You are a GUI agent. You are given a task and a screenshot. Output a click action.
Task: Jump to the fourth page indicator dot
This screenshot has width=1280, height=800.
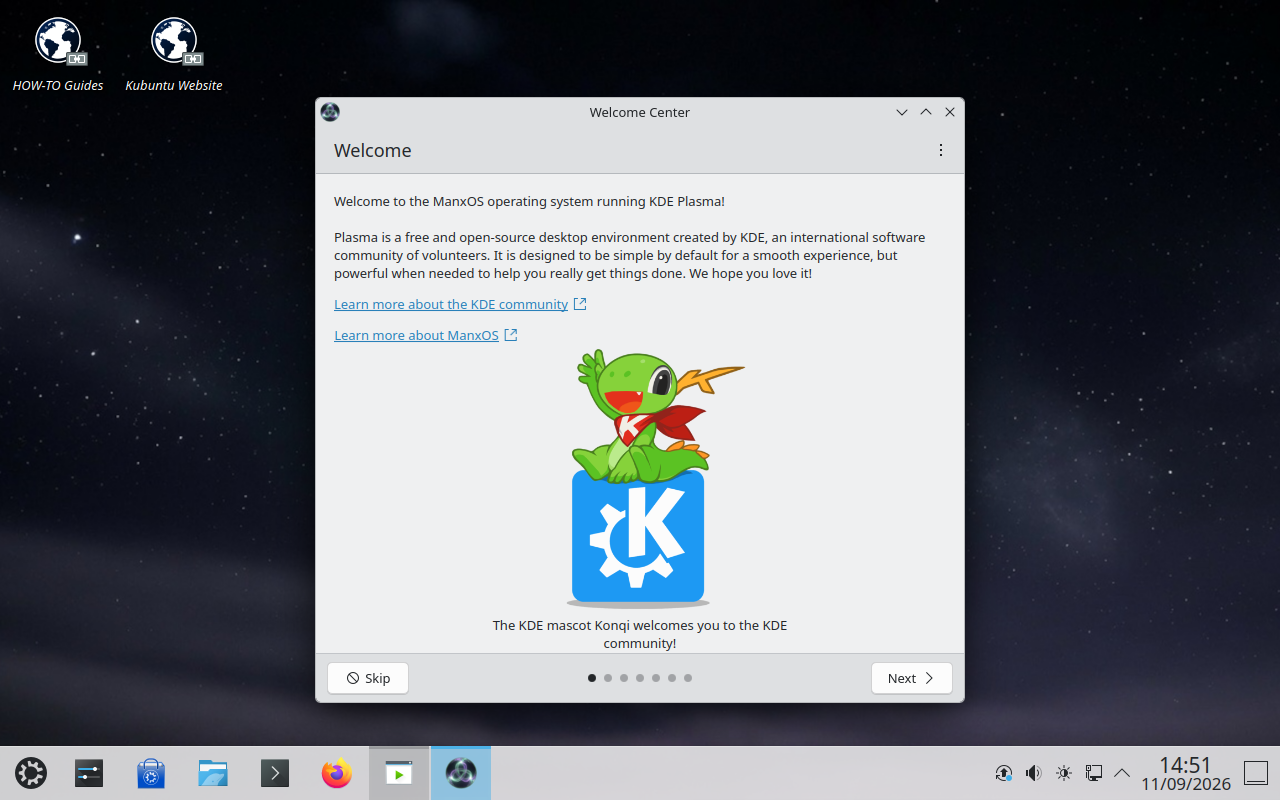pos(640,678)
